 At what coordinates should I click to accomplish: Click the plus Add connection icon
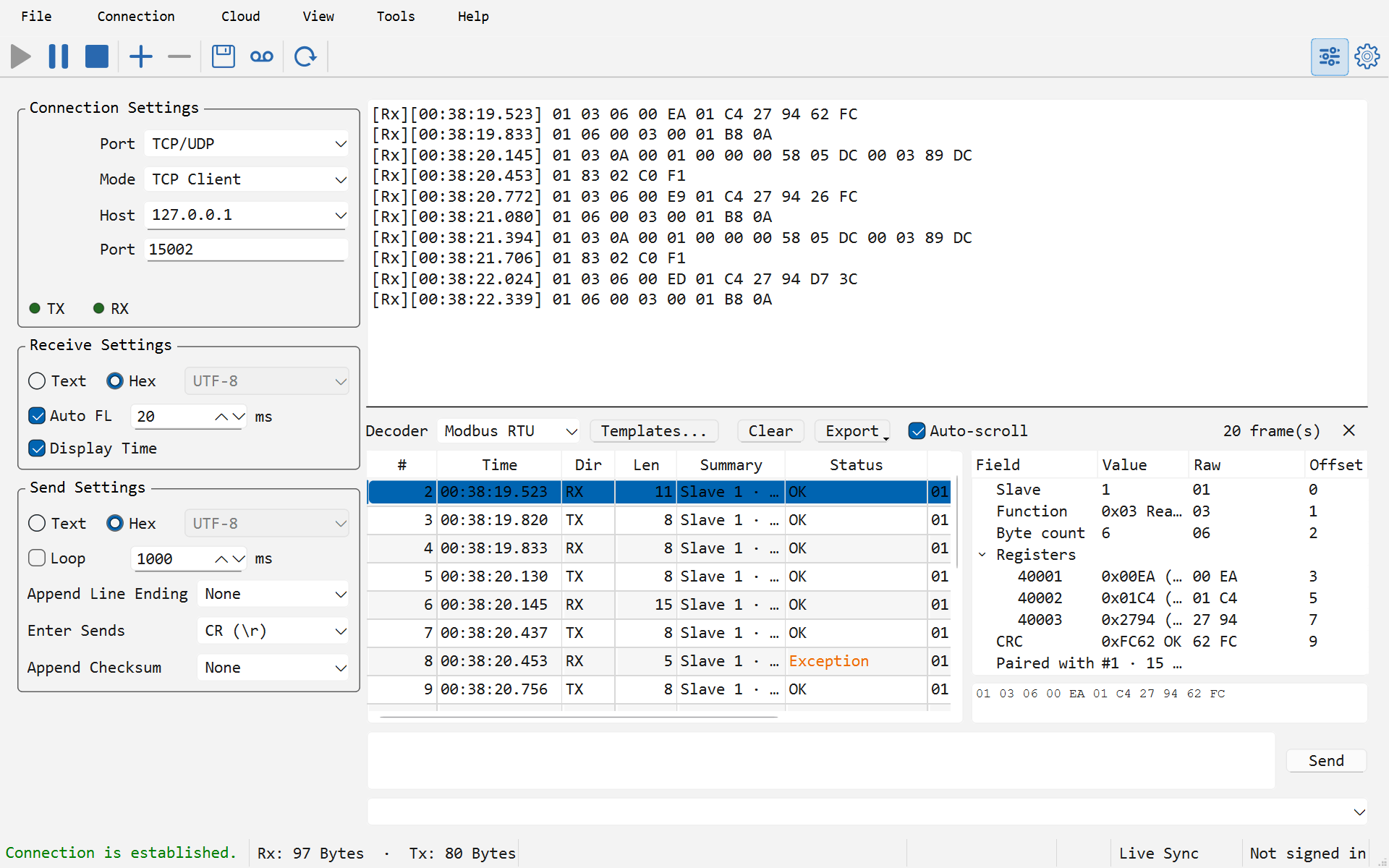[x=141, y=56]
